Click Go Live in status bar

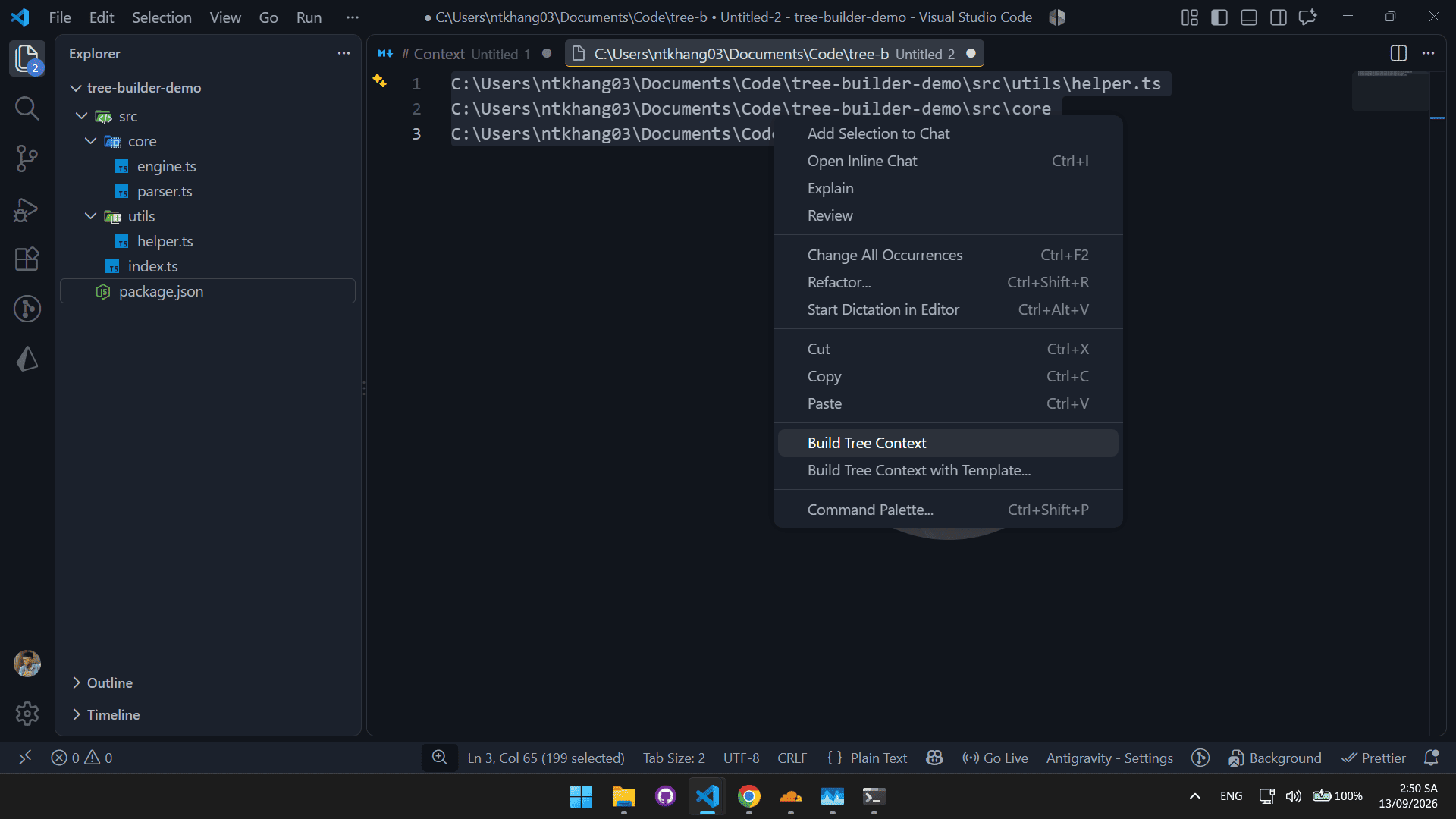(995, 758)
